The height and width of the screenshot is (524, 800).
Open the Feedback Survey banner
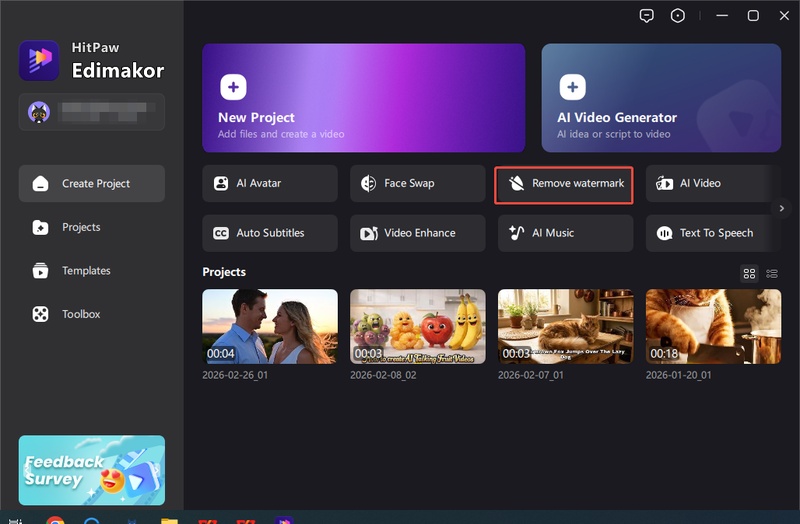[x=91, y=470]
